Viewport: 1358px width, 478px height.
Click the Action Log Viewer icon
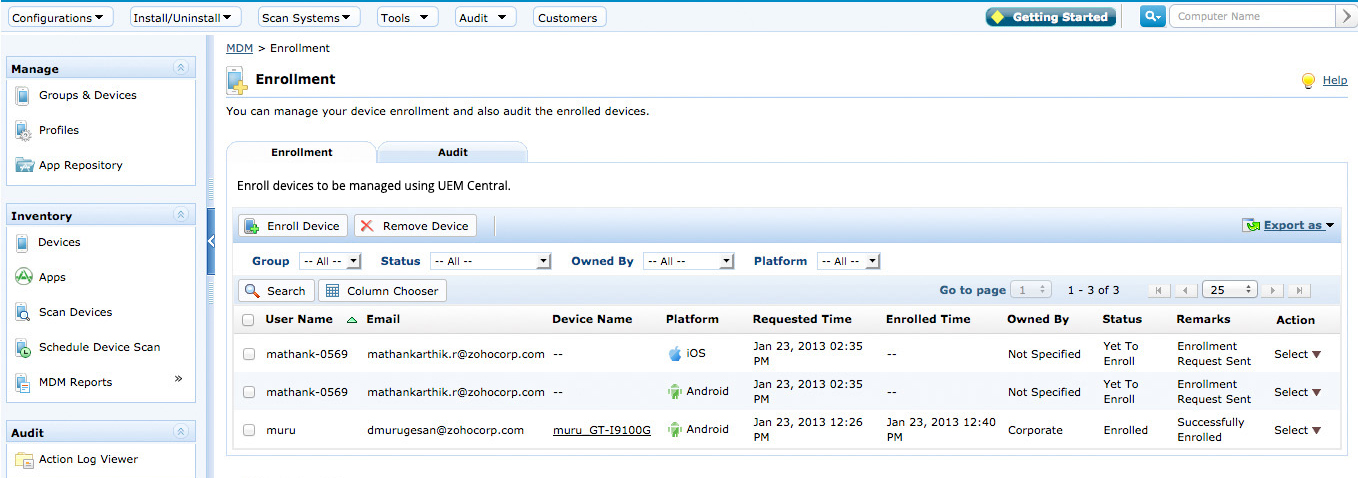click(23, 460)
